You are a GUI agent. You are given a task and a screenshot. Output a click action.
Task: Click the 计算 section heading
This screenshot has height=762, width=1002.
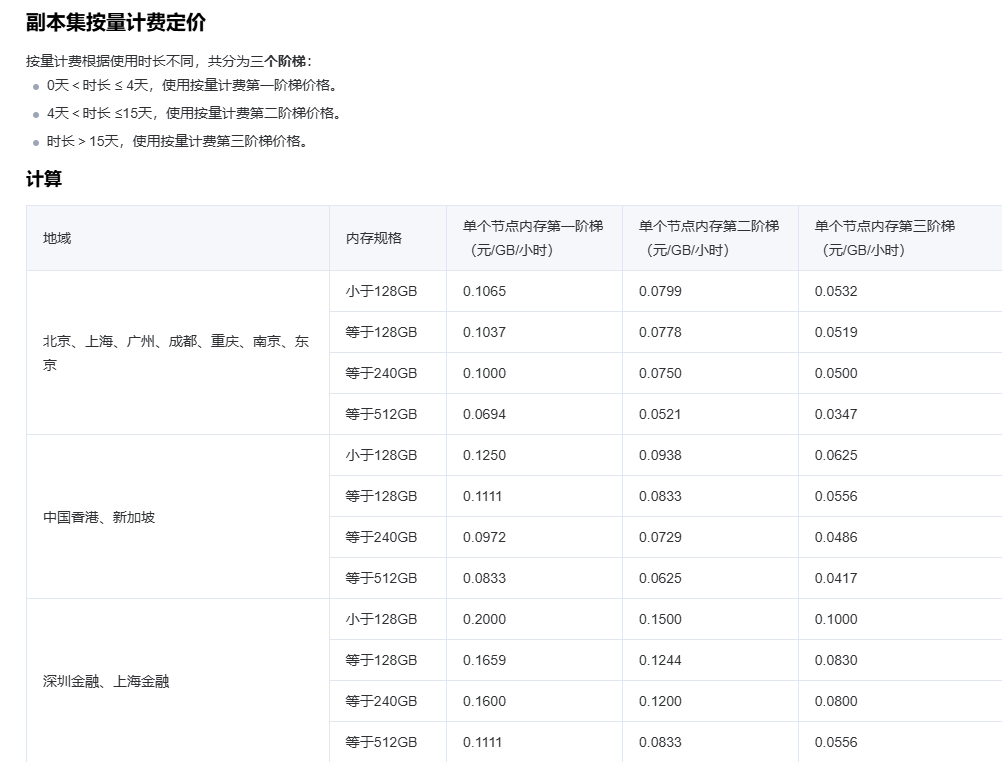tap(44, 179)
